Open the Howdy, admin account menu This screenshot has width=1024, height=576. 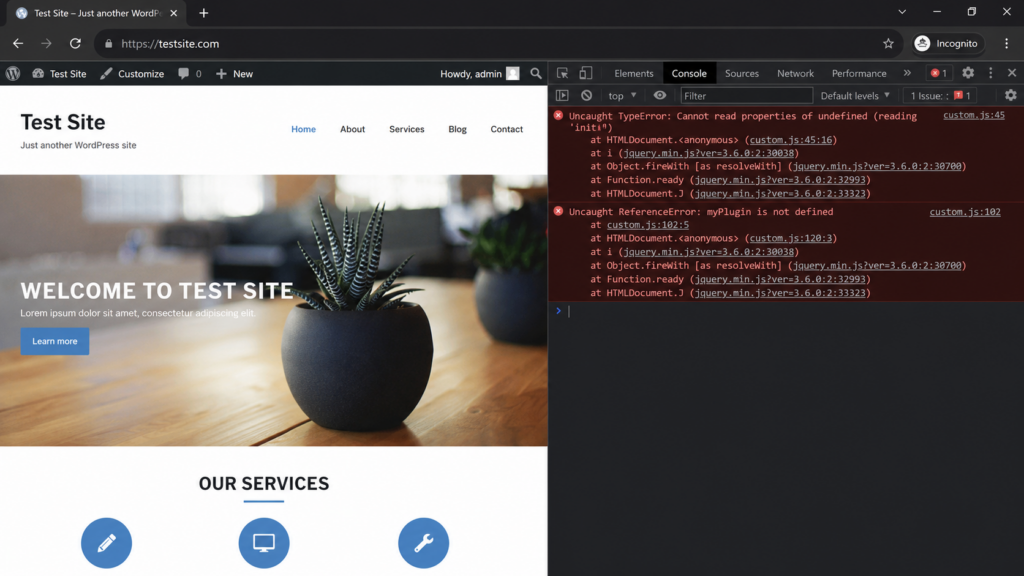pos(479,74)
